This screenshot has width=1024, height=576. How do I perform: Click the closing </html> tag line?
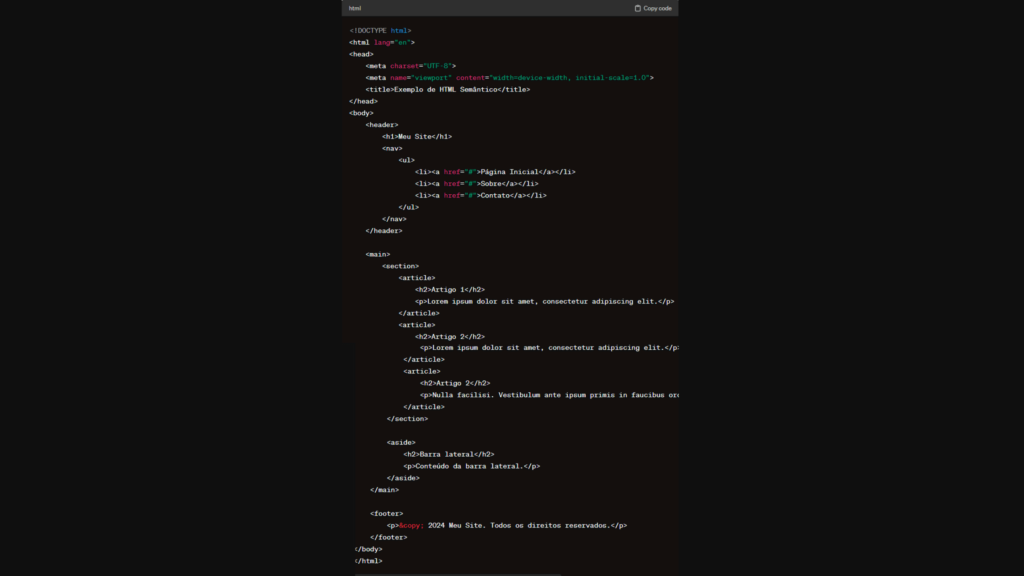[368, 561]
